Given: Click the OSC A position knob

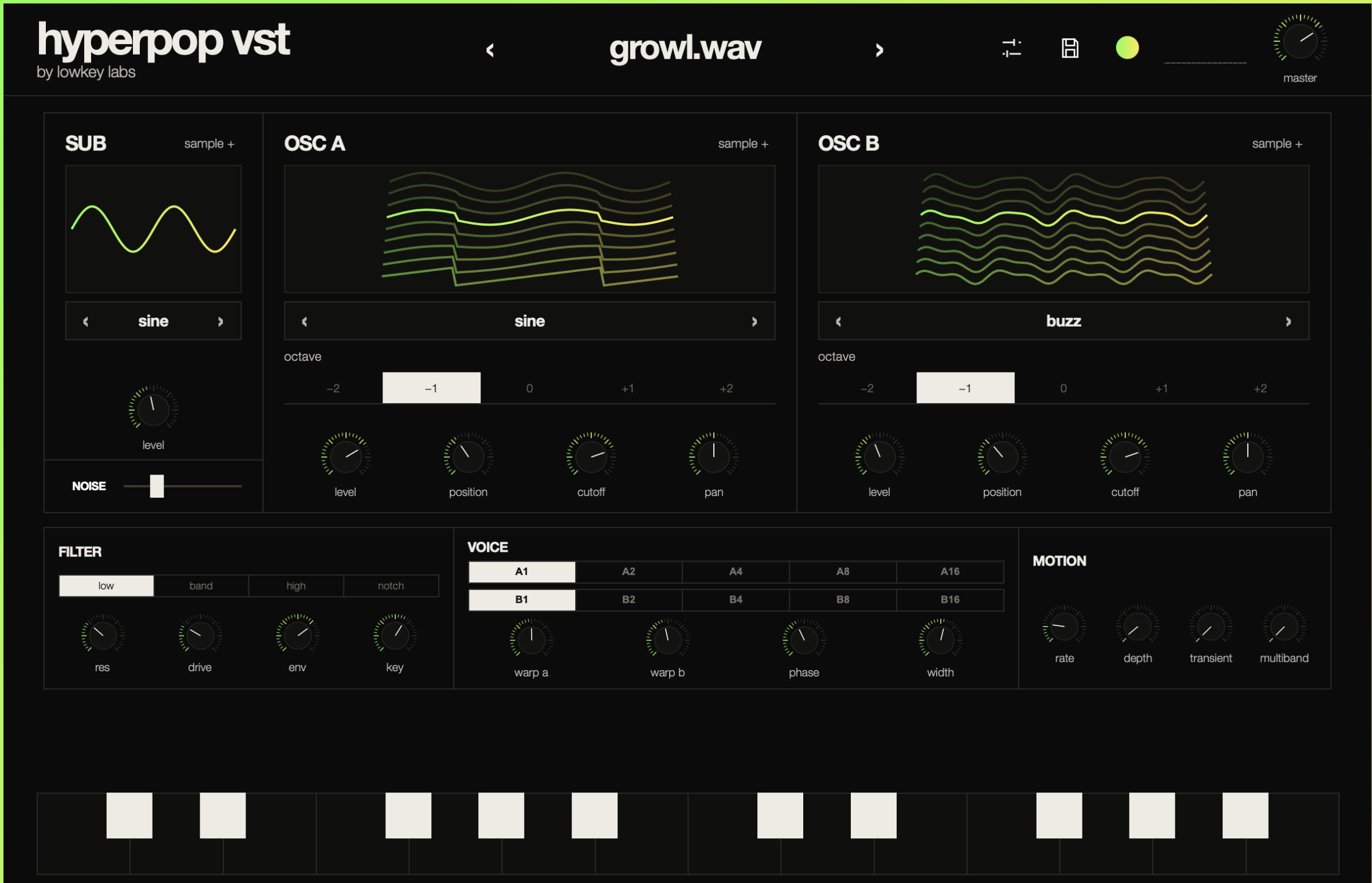Looking at the screenshot, I should point(468,456).
